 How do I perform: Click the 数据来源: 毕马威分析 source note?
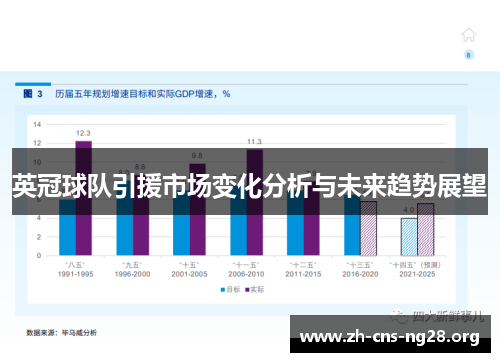pos(62,333)
